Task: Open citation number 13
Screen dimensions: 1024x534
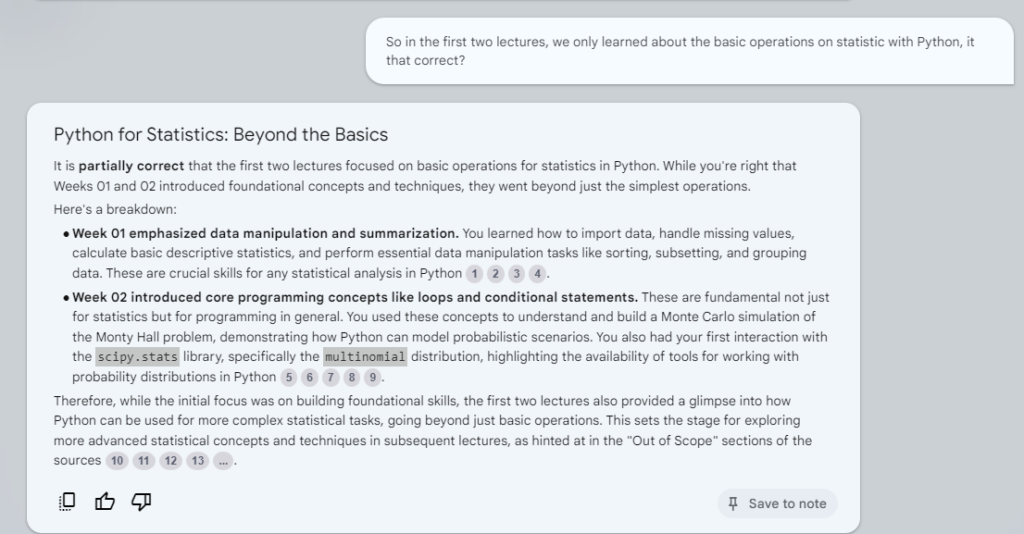Action: coord(198,461)
